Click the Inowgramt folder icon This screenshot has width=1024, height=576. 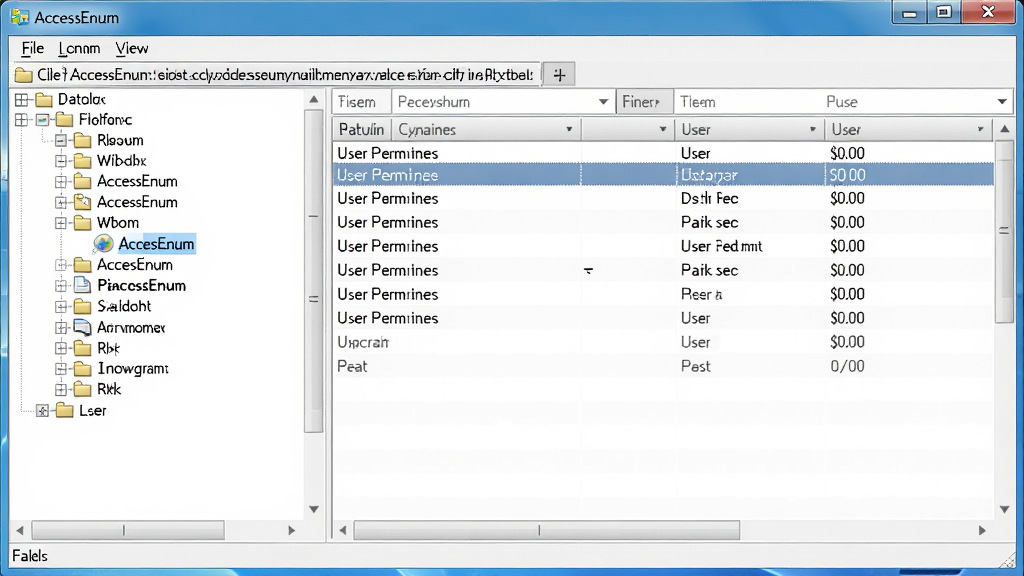click(82, 369)
